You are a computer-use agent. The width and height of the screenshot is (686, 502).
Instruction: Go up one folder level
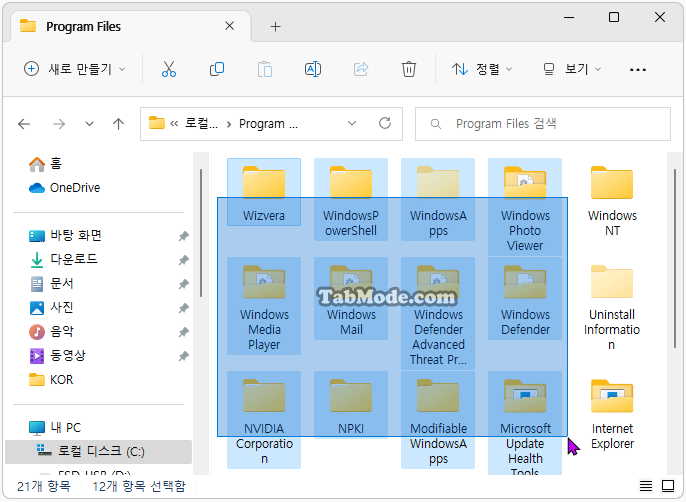coord(118,124)
